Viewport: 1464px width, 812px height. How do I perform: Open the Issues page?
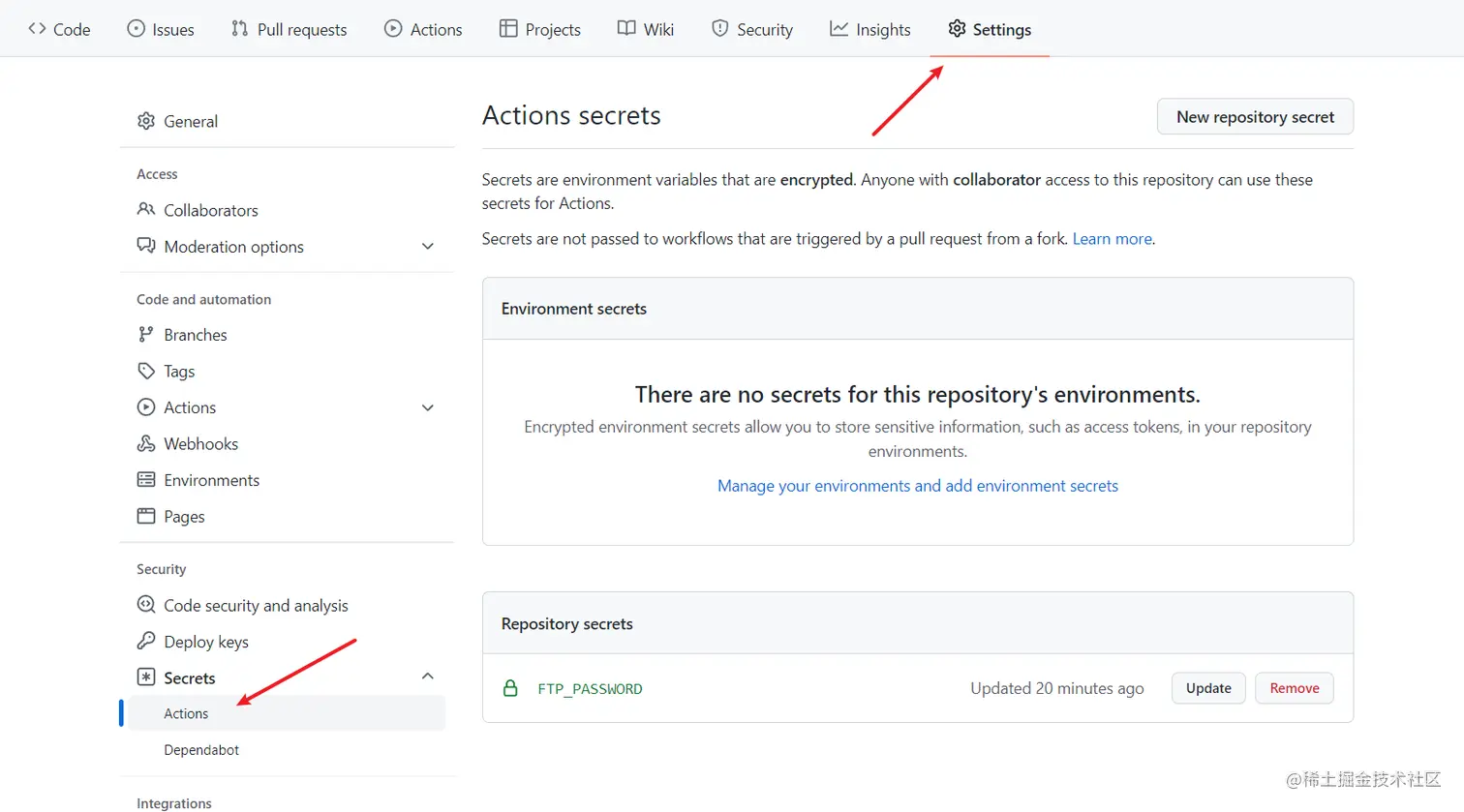click(x=161, y=29)
